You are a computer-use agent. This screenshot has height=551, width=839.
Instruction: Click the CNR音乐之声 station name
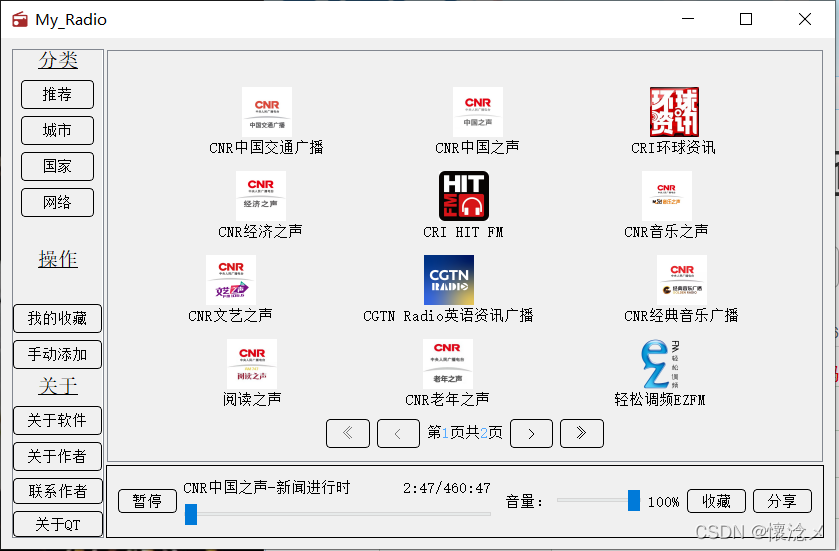(x=667, y=232)
